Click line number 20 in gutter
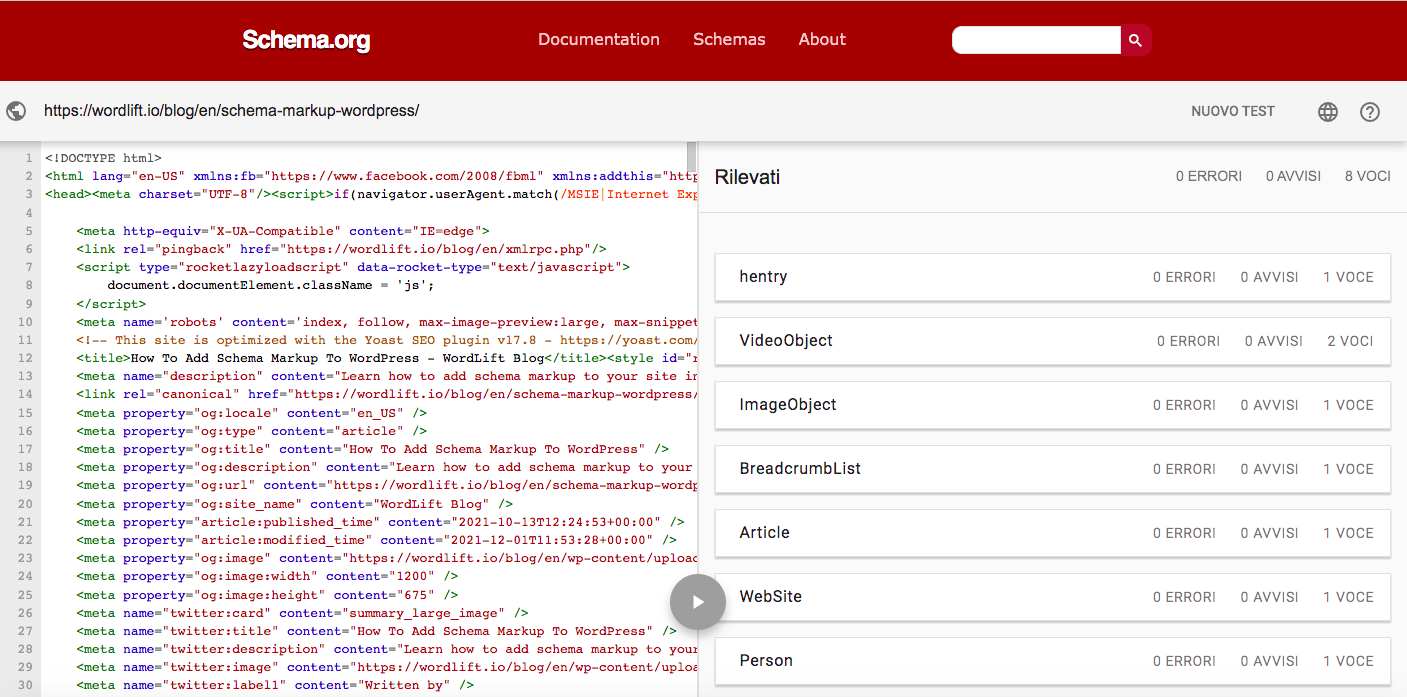 25,504
